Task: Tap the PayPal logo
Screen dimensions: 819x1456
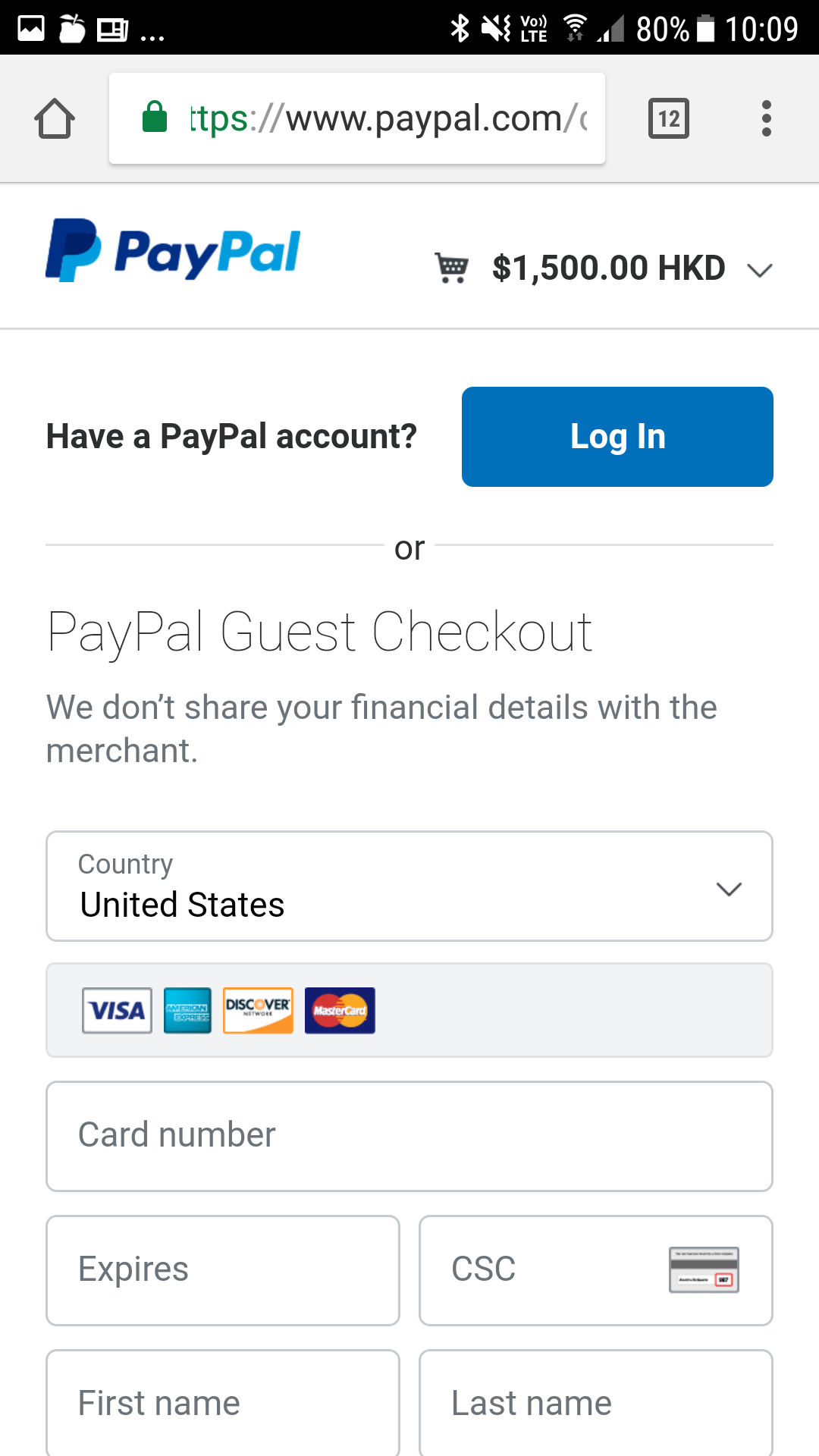Action: point(173,251)
